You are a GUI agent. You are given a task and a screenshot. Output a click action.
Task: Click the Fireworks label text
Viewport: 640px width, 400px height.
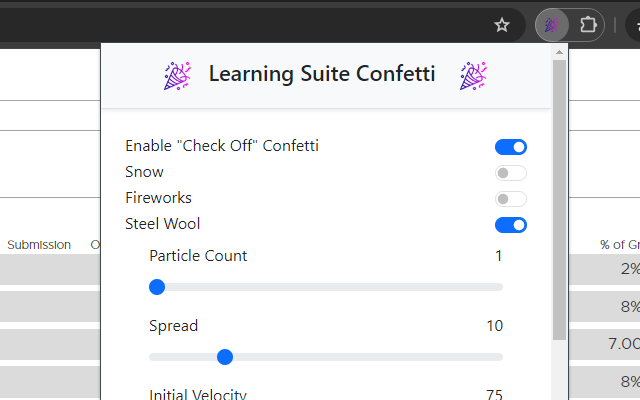[158, 198]
